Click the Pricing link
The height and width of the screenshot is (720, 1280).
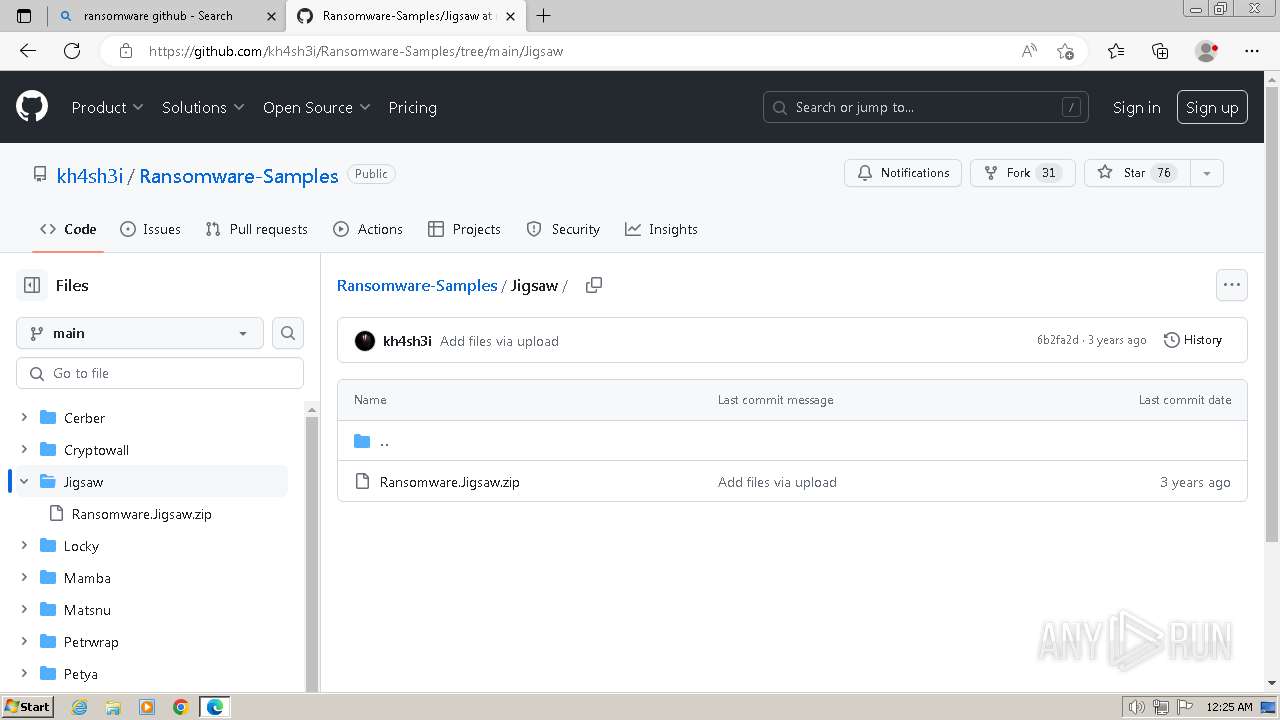tap(412, 107)
